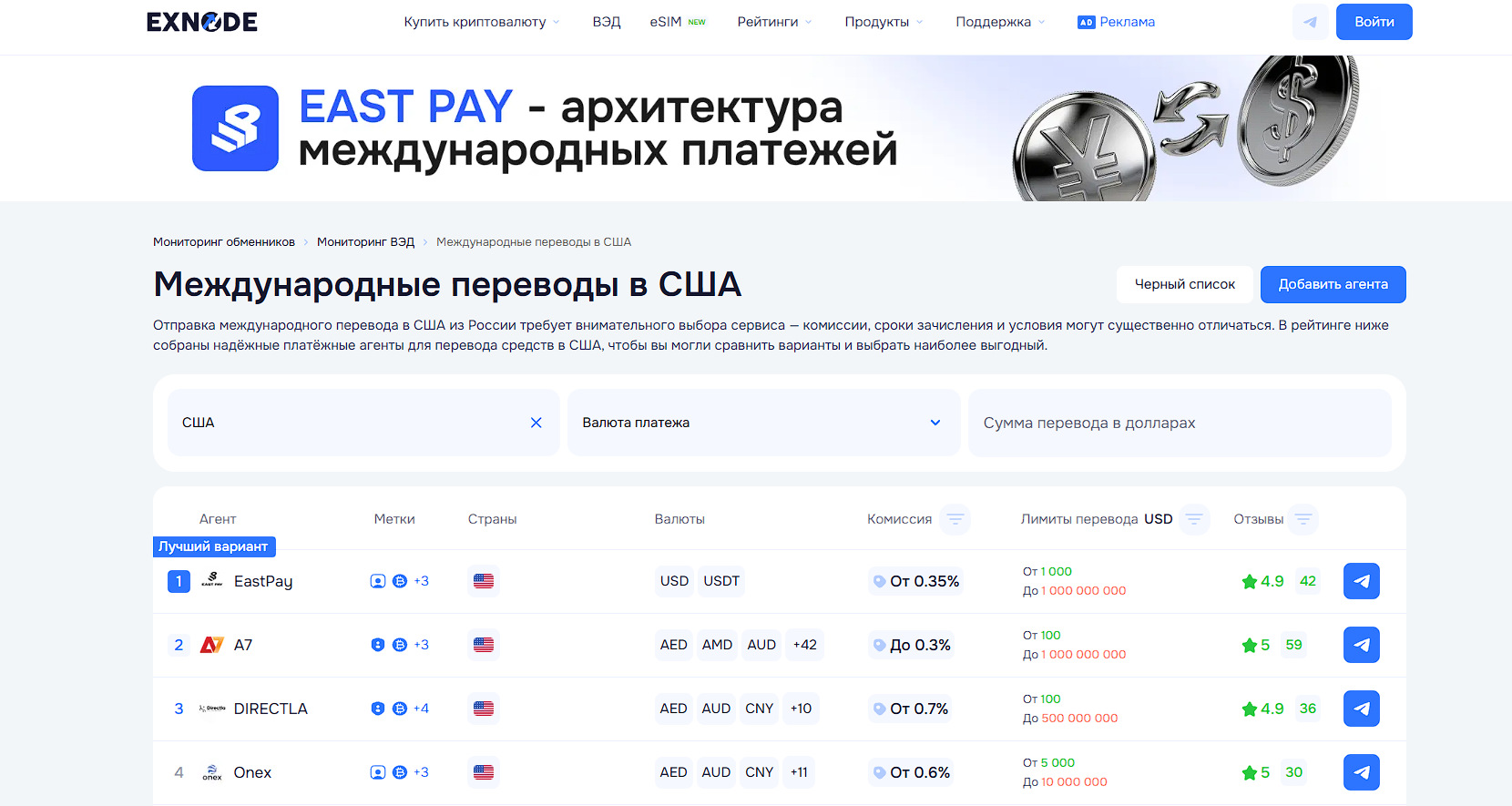Click the USA flag in A7 row
This screenshot has height=806, width=1512.
pos(484,645)
